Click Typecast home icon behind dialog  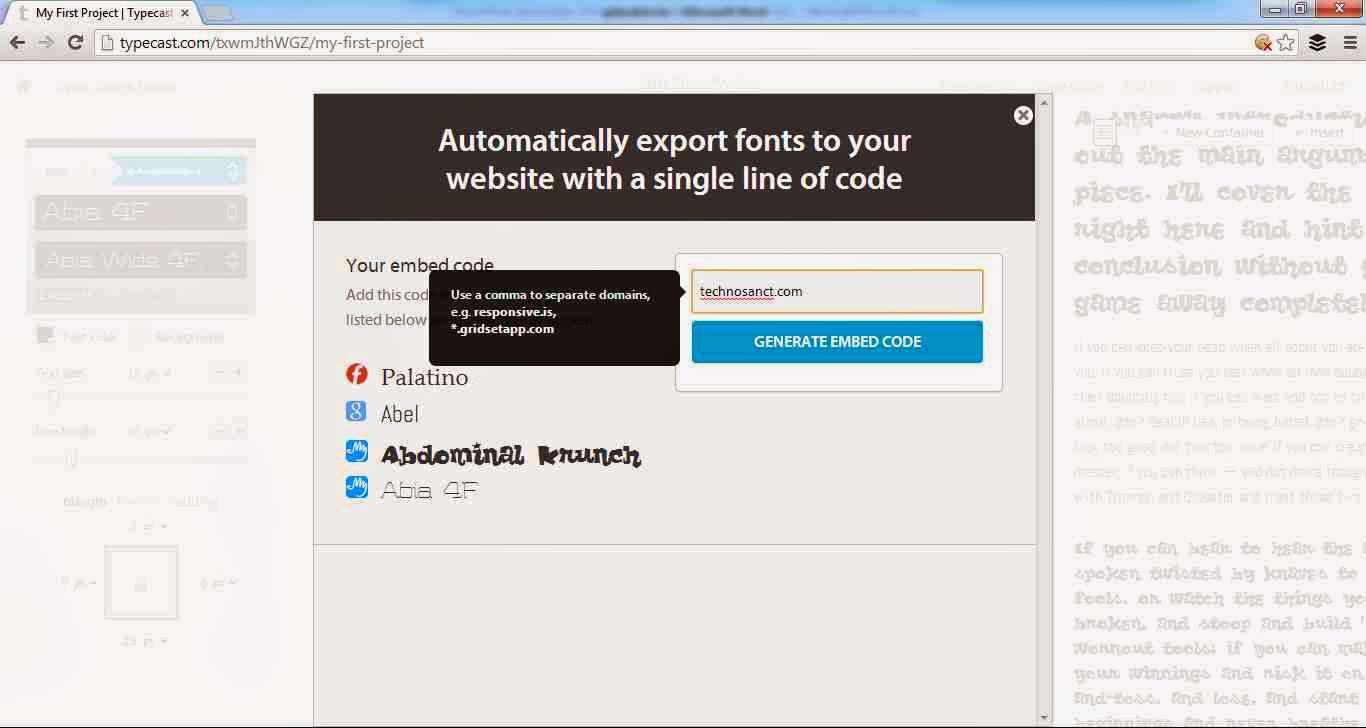point(24,87)
